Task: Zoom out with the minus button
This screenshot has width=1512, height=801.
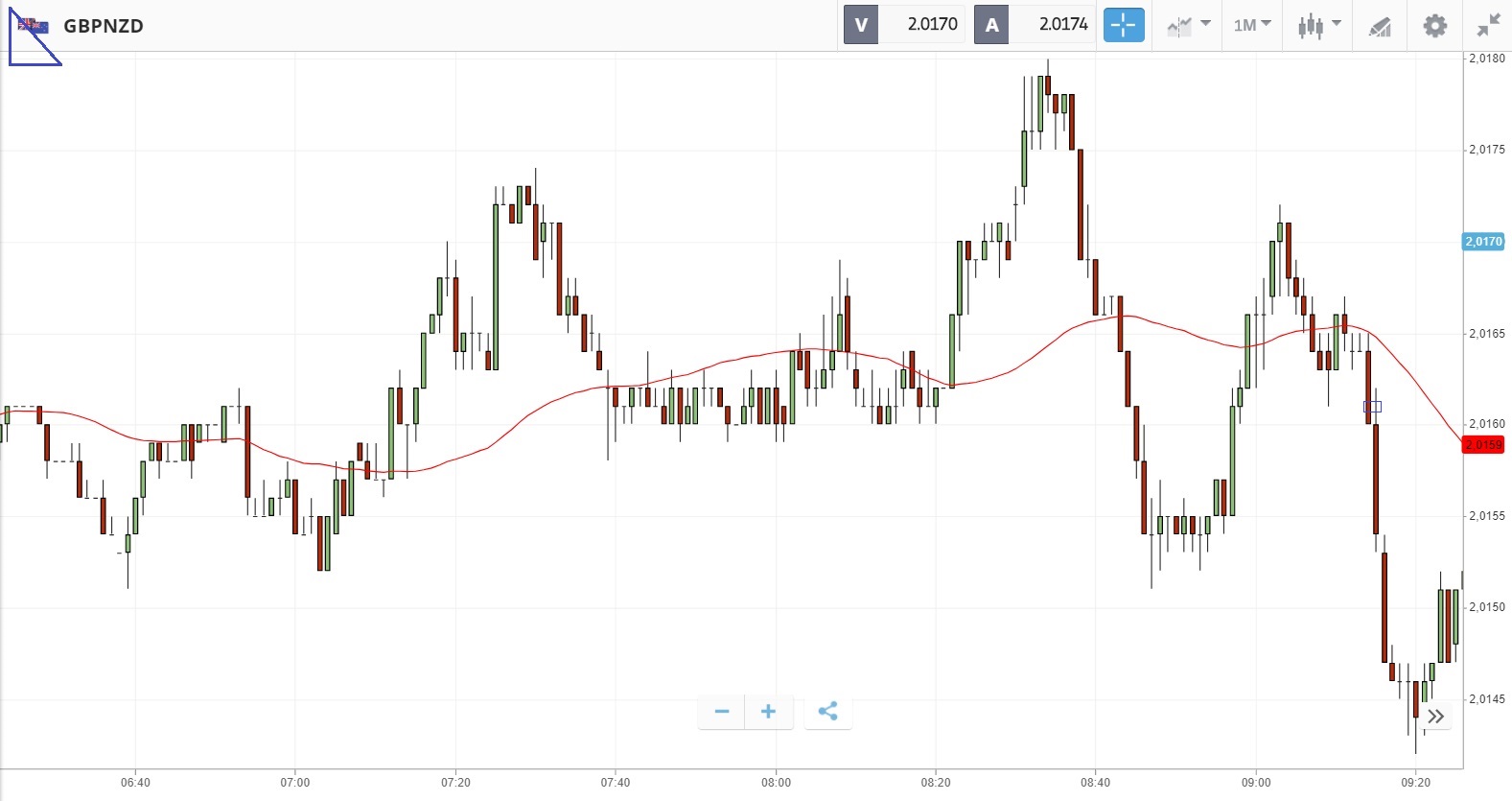Action: (722, 711)
